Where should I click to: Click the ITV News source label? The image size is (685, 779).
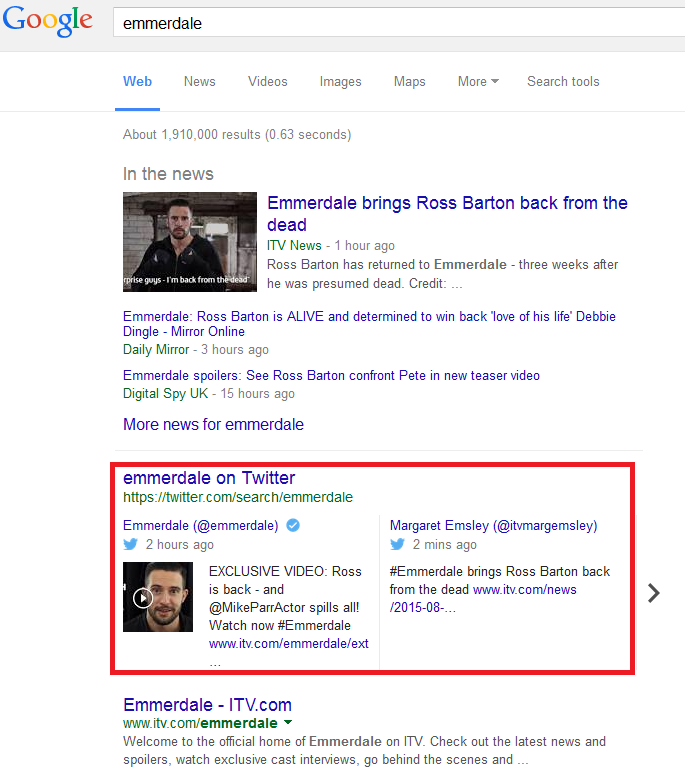294,245
